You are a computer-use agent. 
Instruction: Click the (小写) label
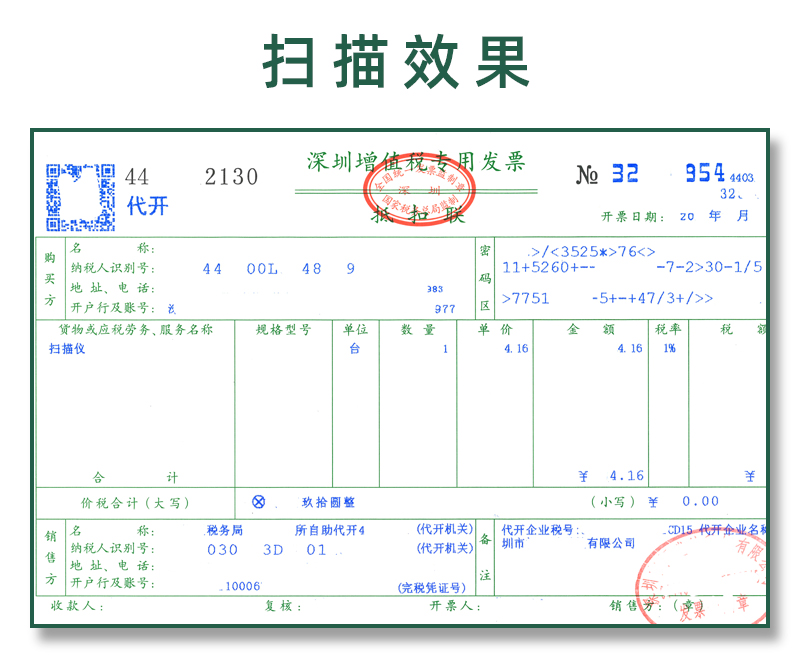coord(613,502)
